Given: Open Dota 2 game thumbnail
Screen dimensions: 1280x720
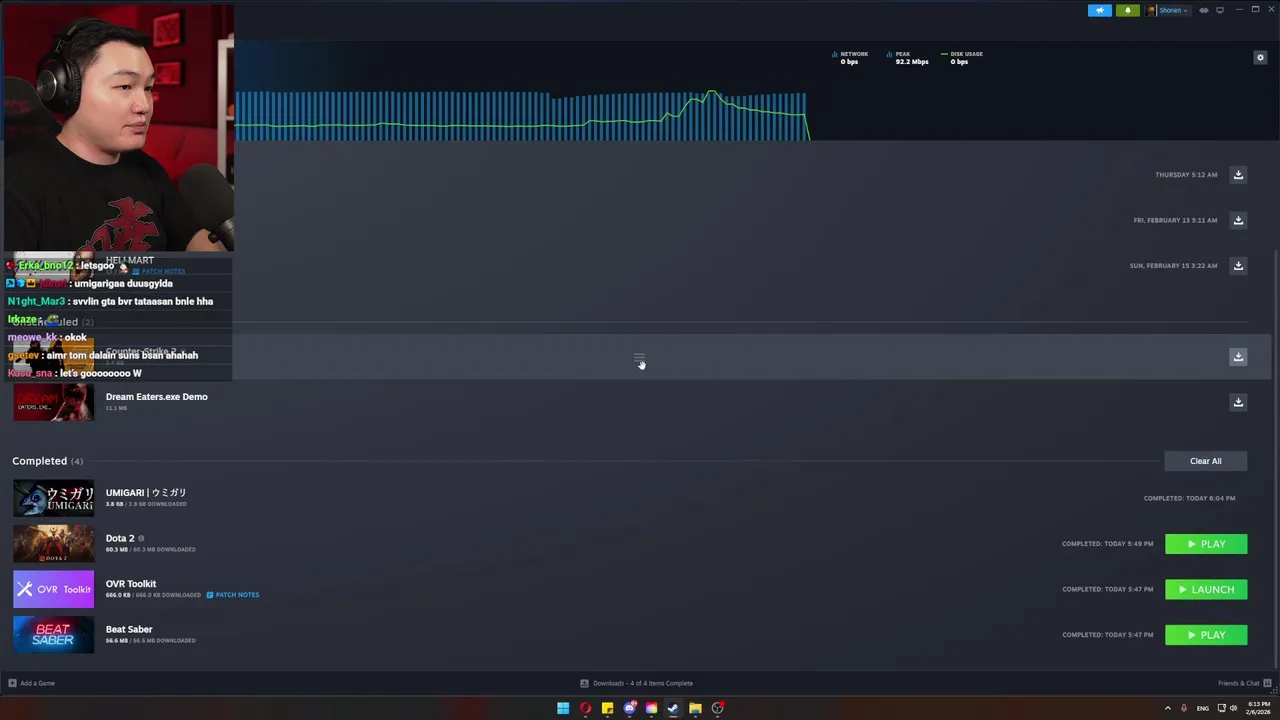Looking at the screenshot, I should 53,544.
